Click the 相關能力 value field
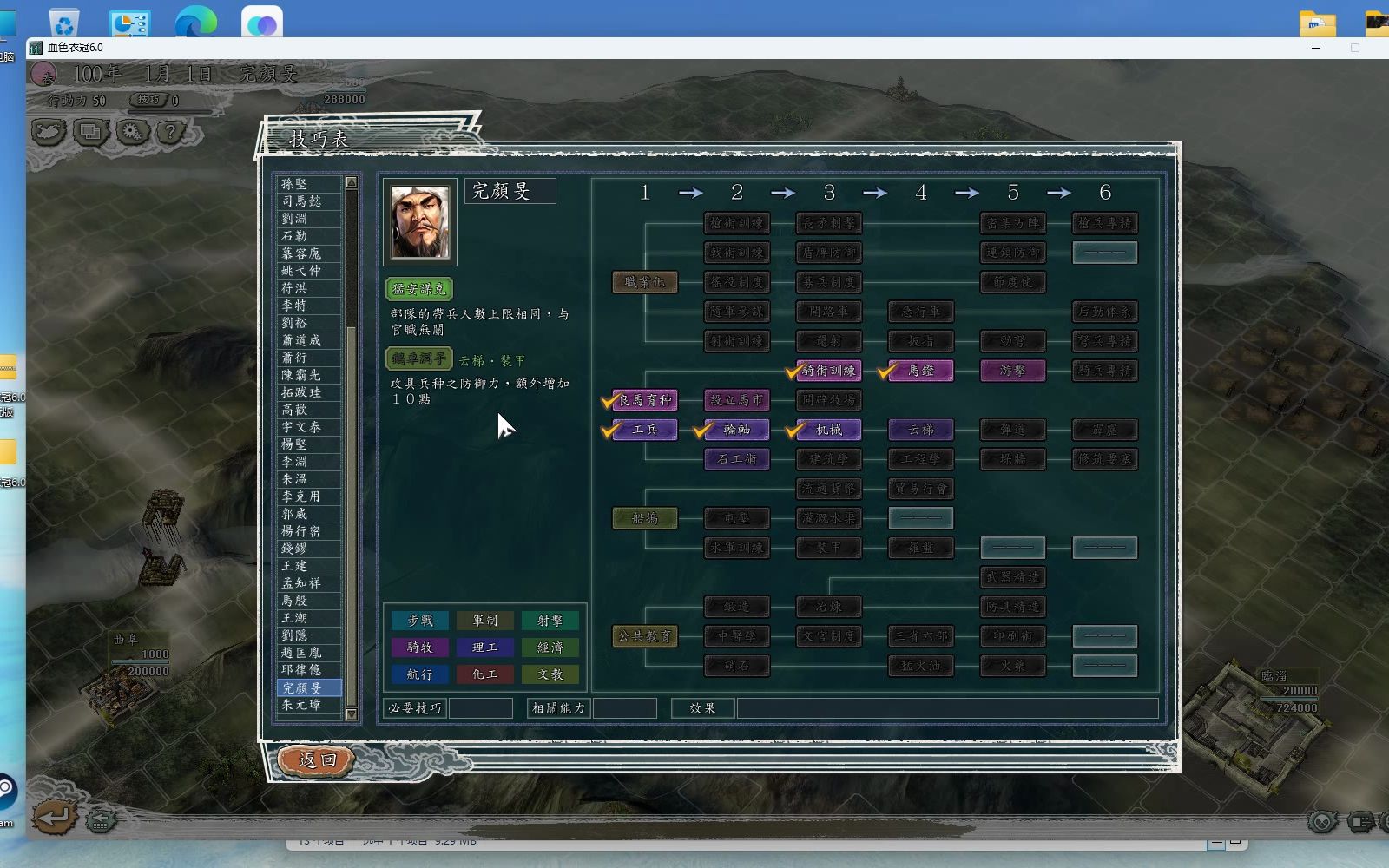This screenshot has width=1389, height=868. [x=625, y=708]
